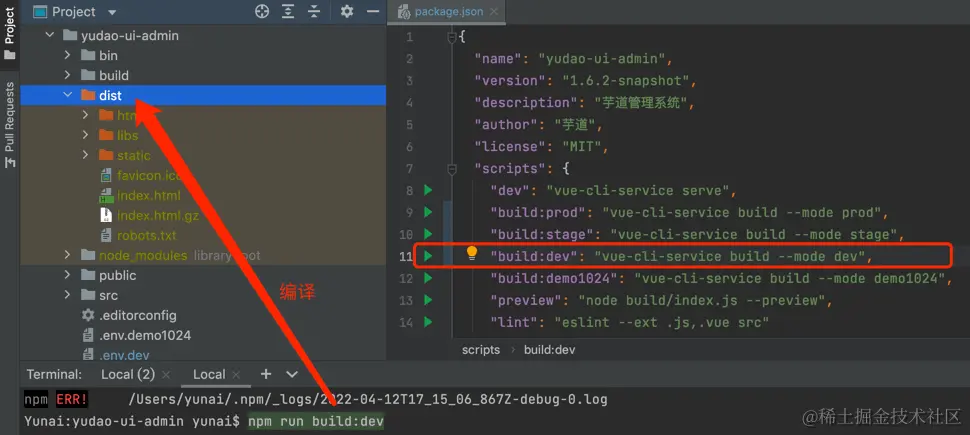Open Project panel settings gear

pyautogui.click(x=347, y=11)
